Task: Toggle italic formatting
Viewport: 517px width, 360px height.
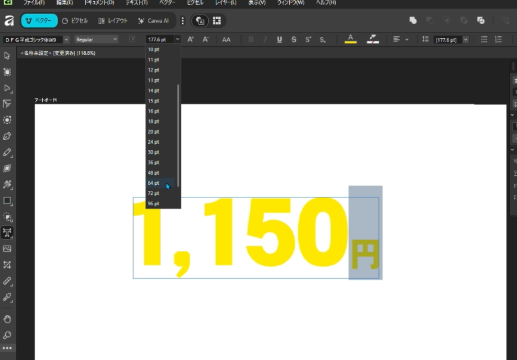Action: [x=265, y=39]
